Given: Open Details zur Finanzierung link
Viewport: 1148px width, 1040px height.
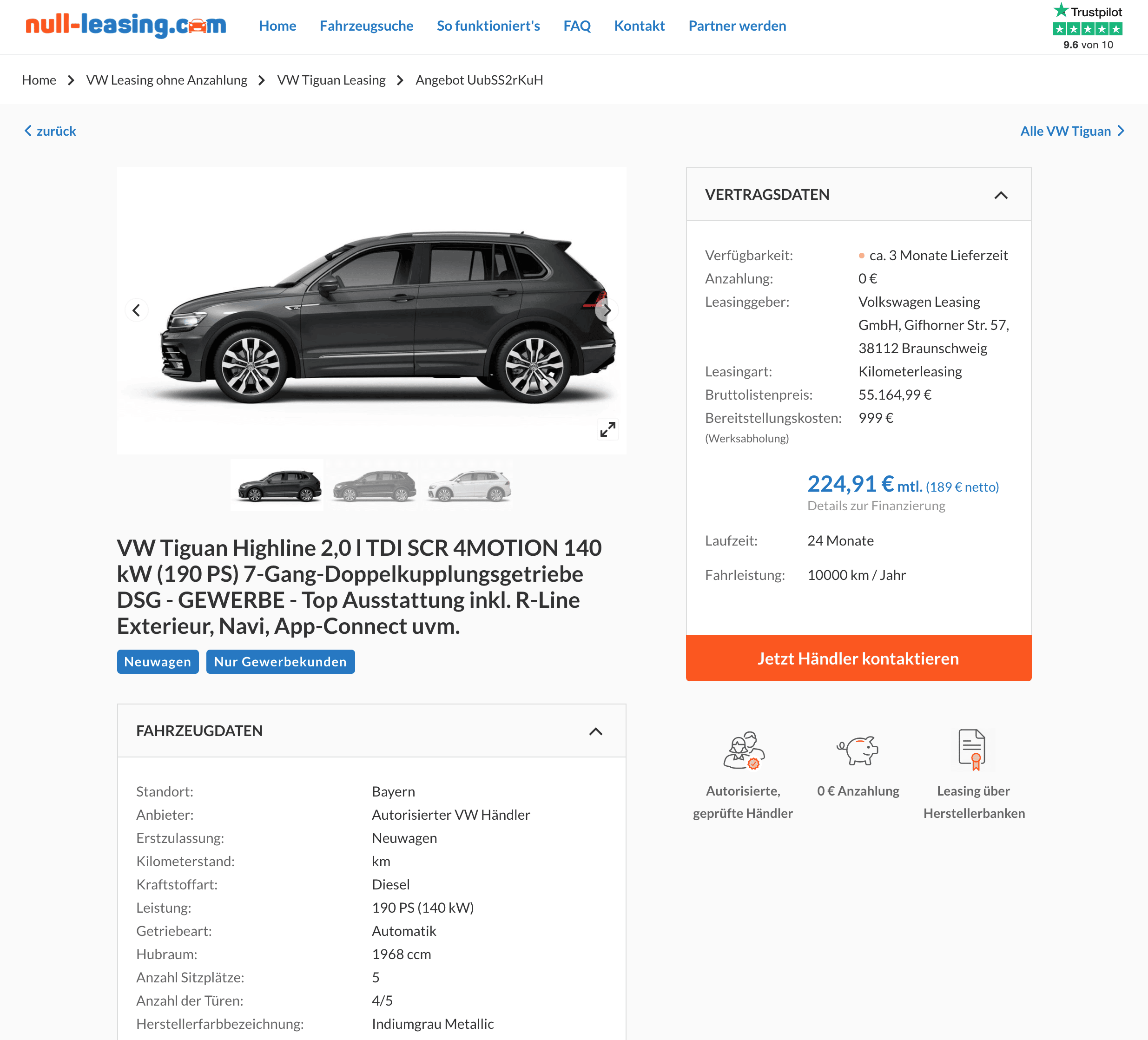Looking at the screenshot, I should tap(876, 506).
